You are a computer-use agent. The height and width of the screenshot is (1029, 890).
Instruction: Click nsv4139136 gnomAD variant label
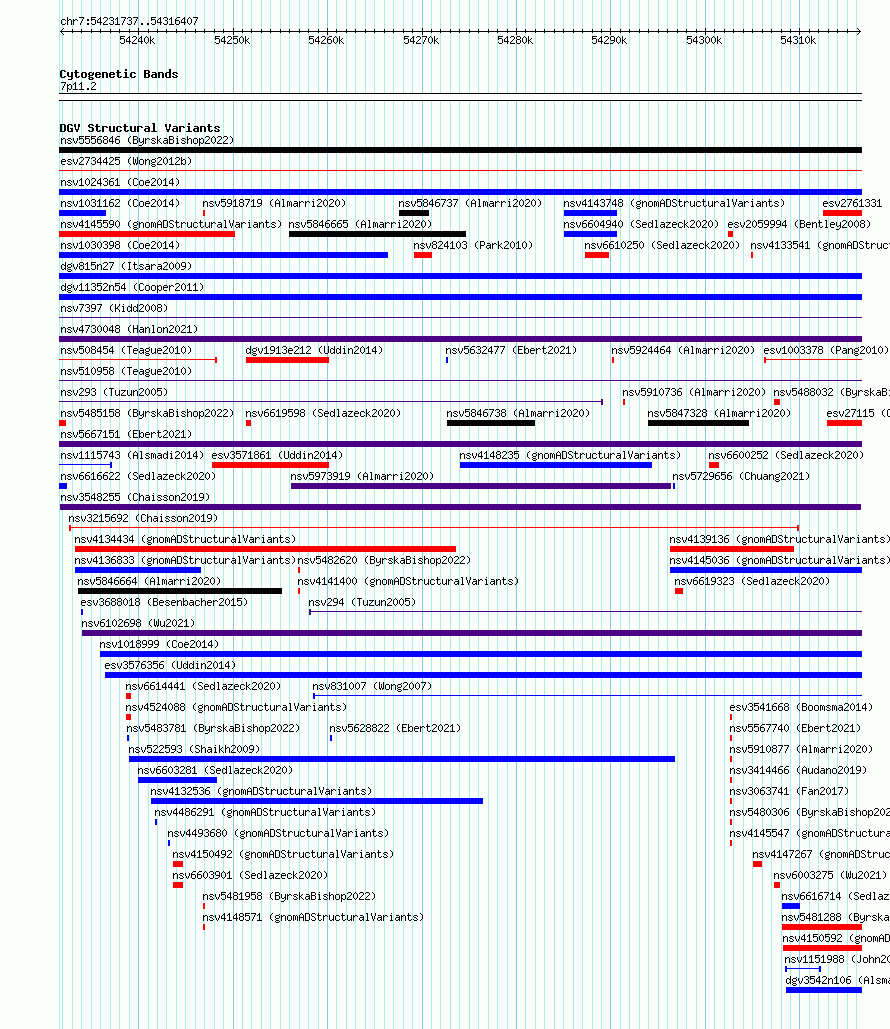coord(780,539)
